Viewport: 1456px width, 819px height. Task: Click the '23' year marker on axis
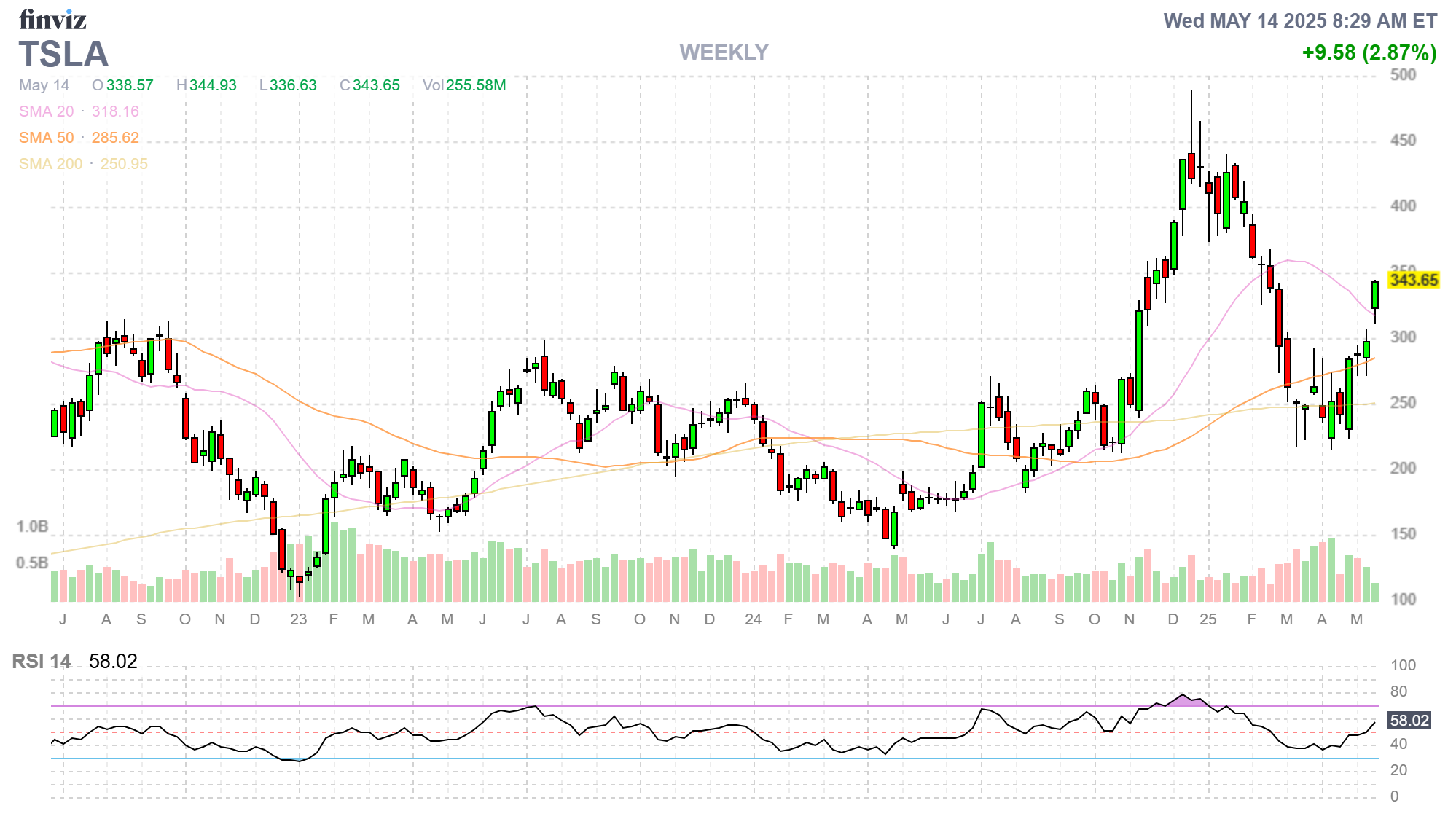click(298, 619)
